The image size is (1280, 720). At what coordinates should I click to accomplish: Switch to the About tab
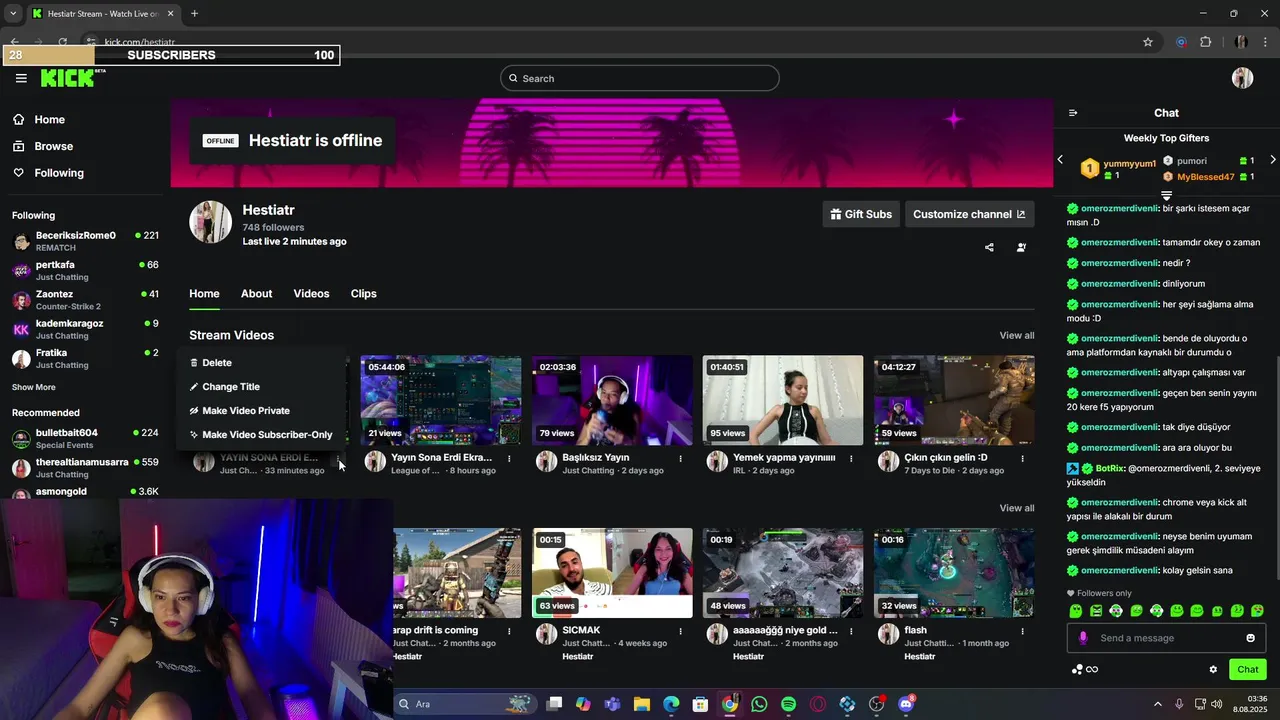[x=256, y=293]
